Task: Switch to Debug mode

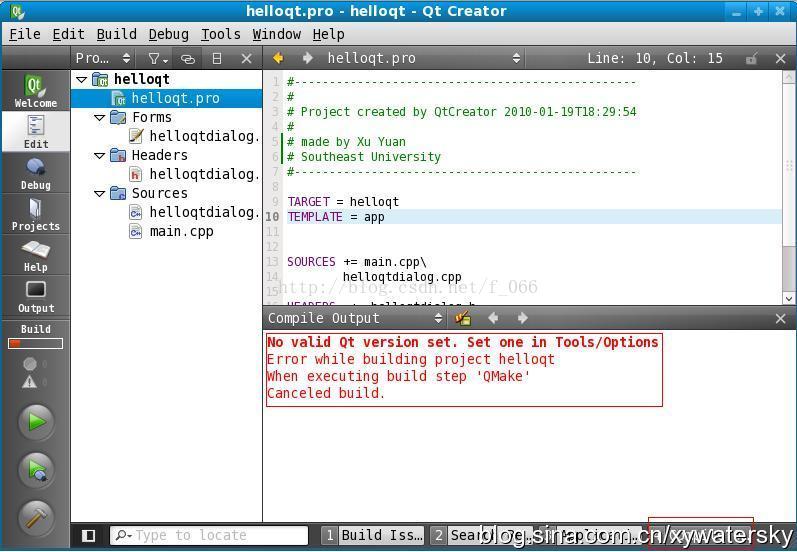Action: point(36,173)
